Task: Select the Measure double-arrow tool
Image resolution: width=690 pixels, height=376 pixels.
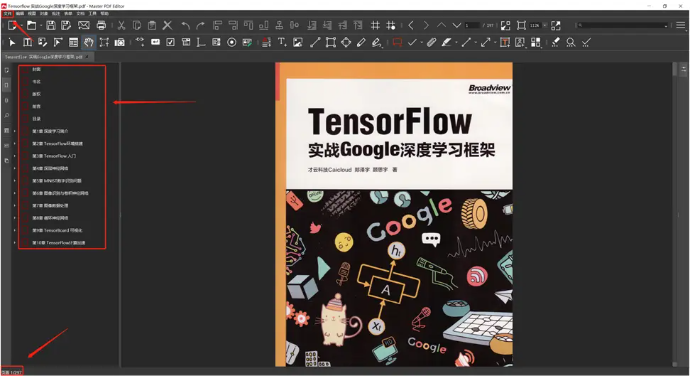Action: tap(485, 43)
